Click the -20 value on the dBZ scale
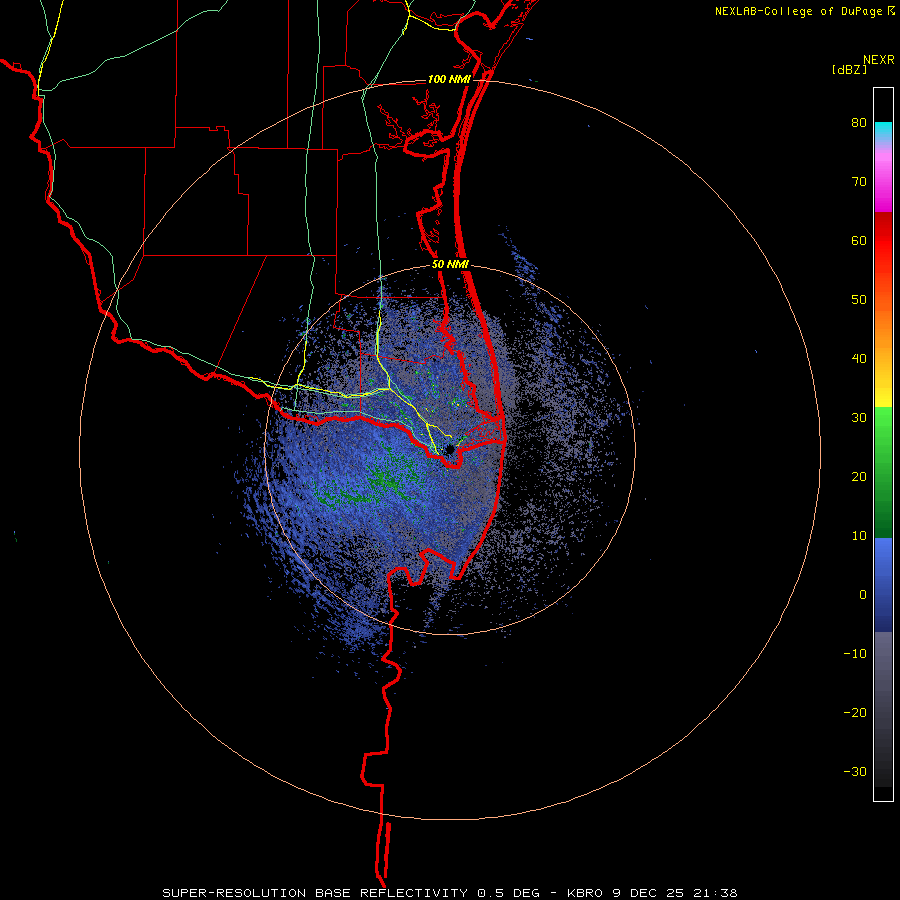 point(855,712)
